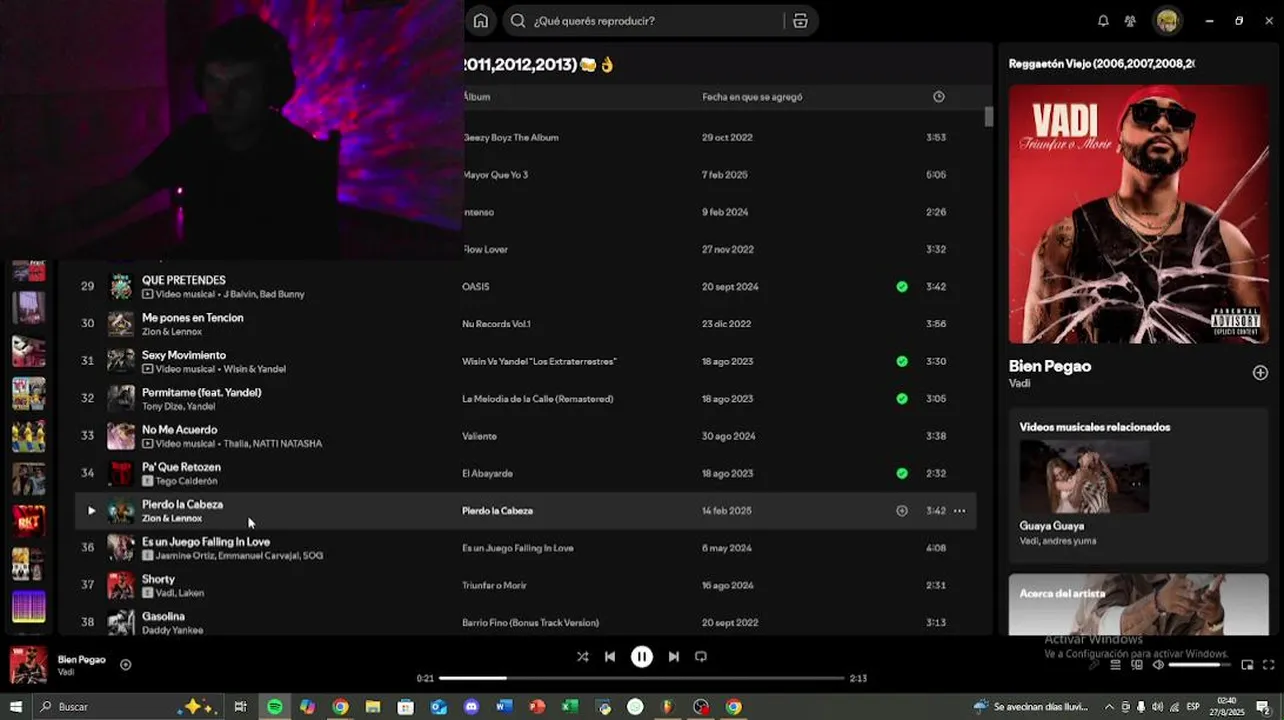The height and width of the screenshot is (720, 1284).
Task: Toggle green check for Sexy Movimiento
Action: (902, 362)
